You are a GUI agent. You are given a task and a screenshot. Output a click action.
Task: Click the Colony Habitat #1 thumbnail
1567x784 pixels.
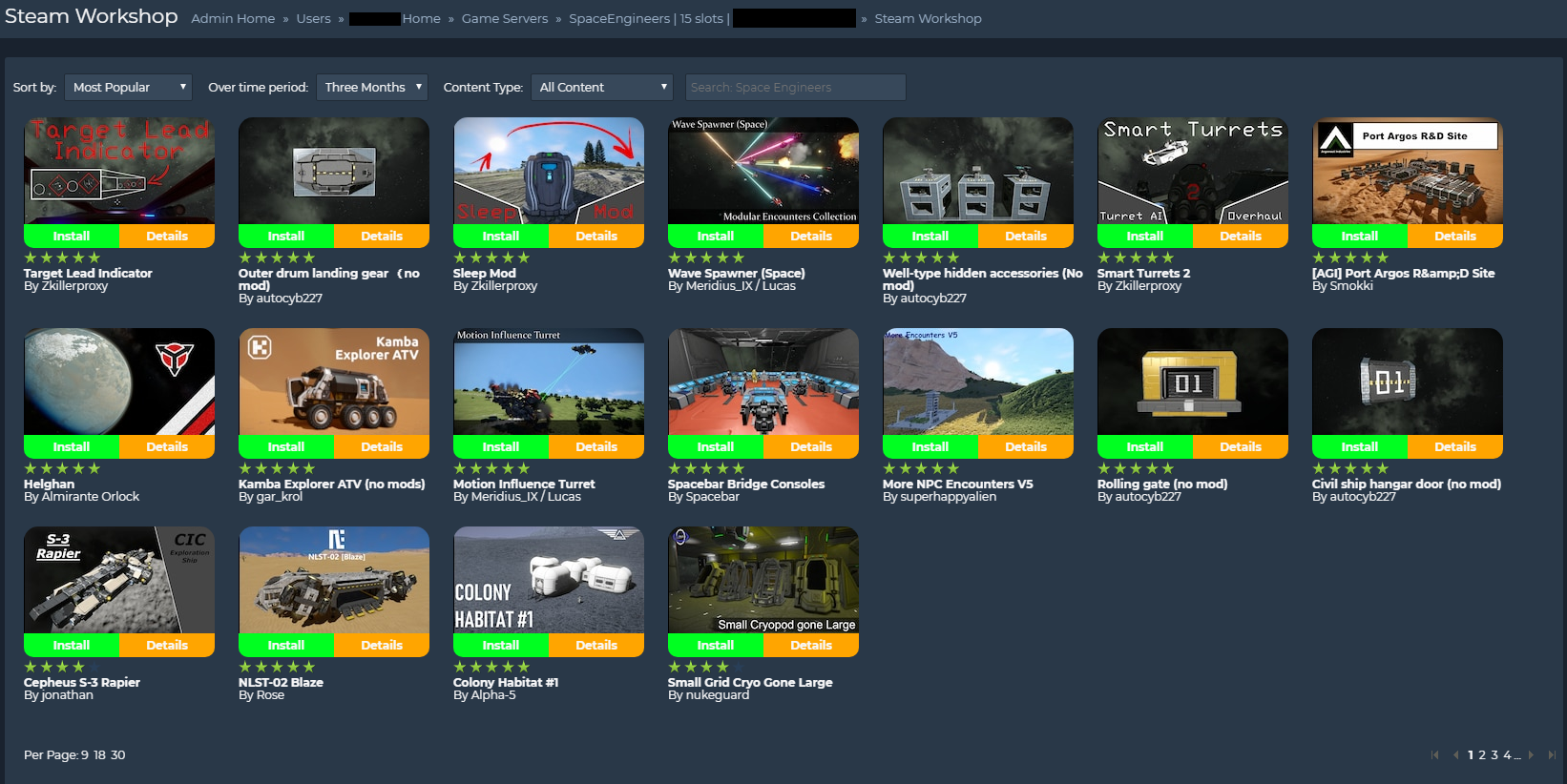click(x=549, y=580)
